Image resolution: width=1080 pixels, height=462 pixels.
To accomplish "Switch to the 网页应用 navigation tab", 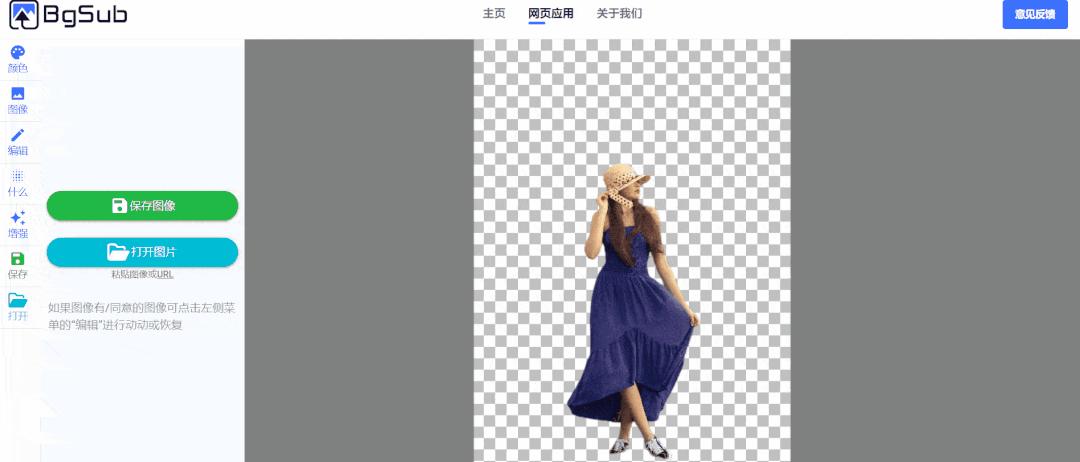I will pos(550,14).
